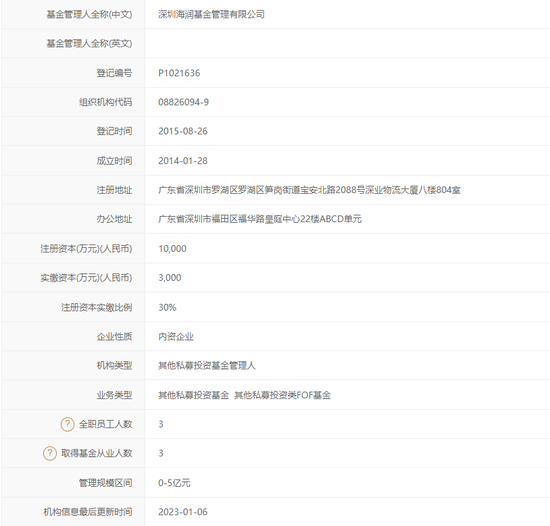
Task: Select company name 深圳海润基金管理有限公司
Action: (211, 14)
